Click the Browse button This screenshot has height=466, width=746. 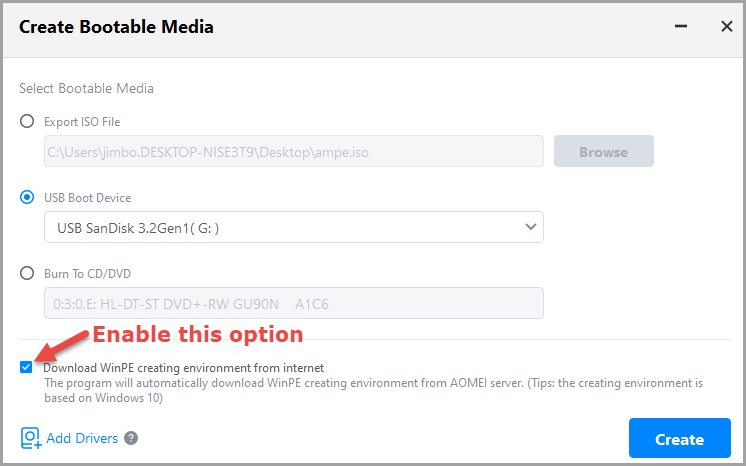tap(603, 152)
